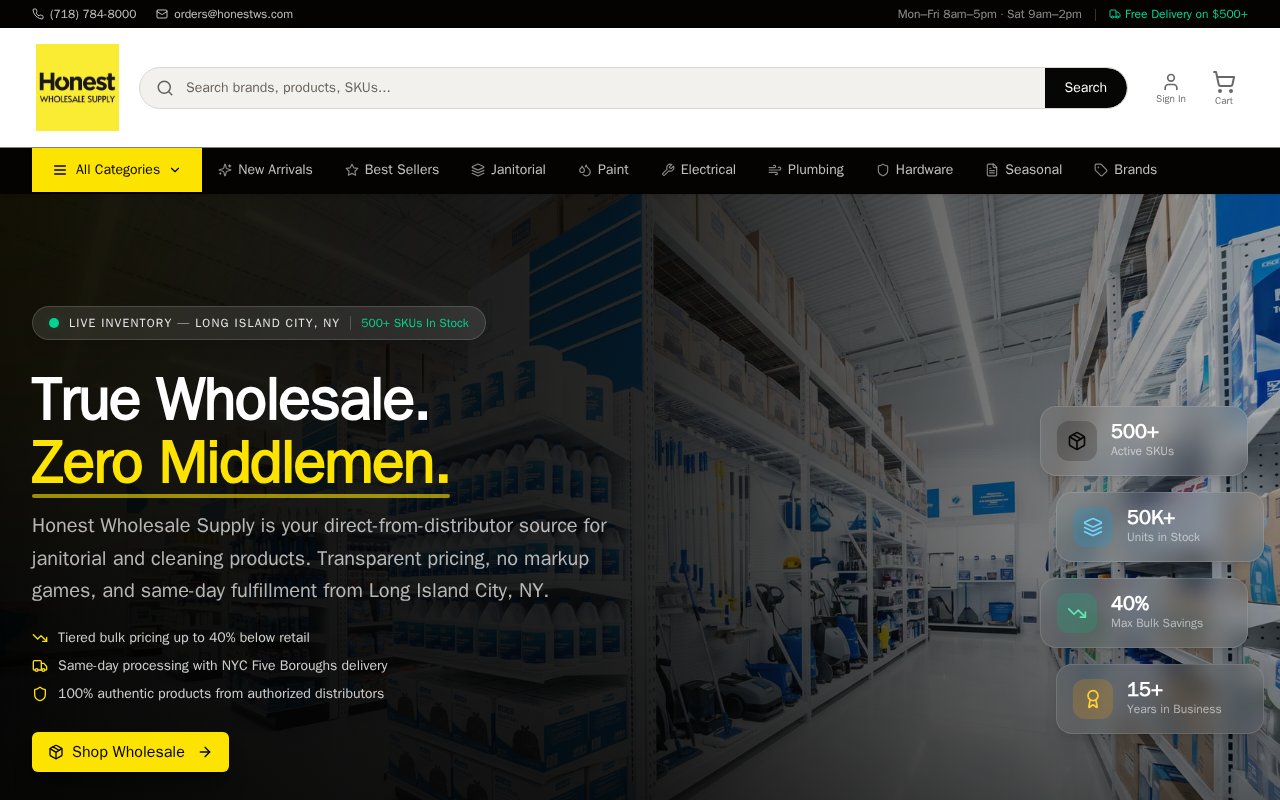This screenshot has height=800, width=1280.
Task: Click the layers icon beside Janitorial
Action: tap(478, 170)
